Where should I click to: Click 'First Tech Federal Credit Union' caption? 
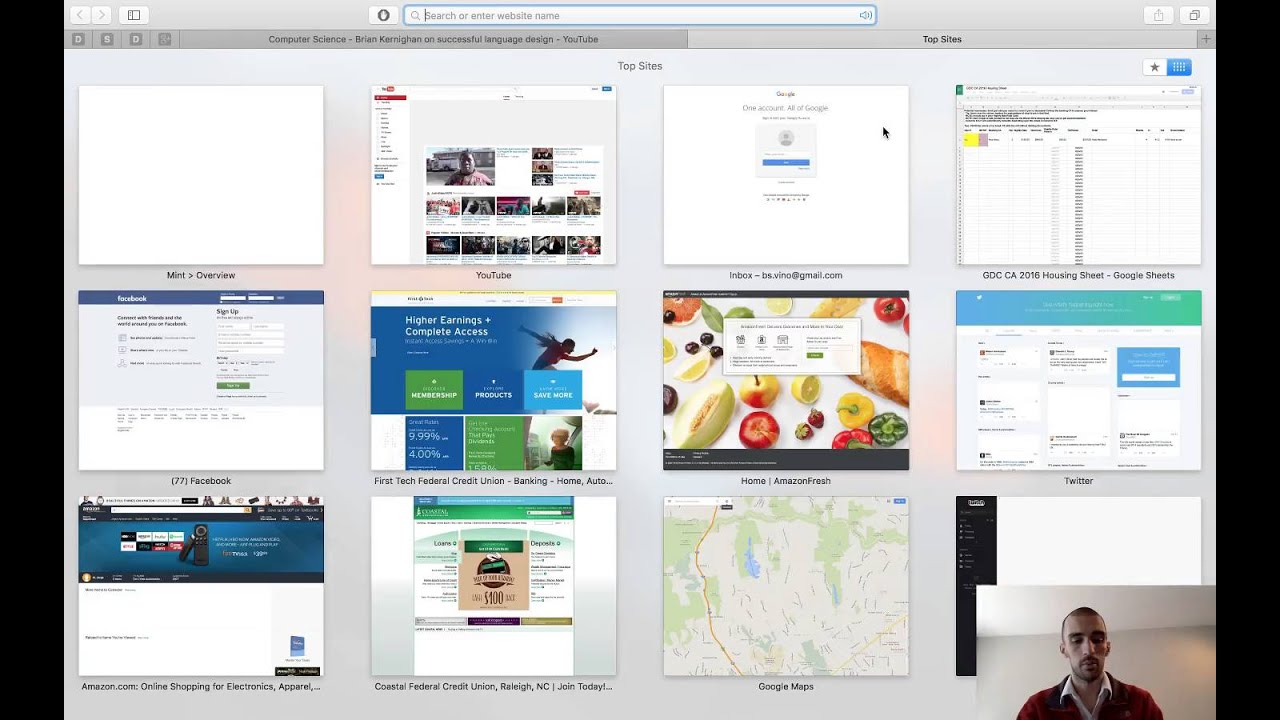493,481
